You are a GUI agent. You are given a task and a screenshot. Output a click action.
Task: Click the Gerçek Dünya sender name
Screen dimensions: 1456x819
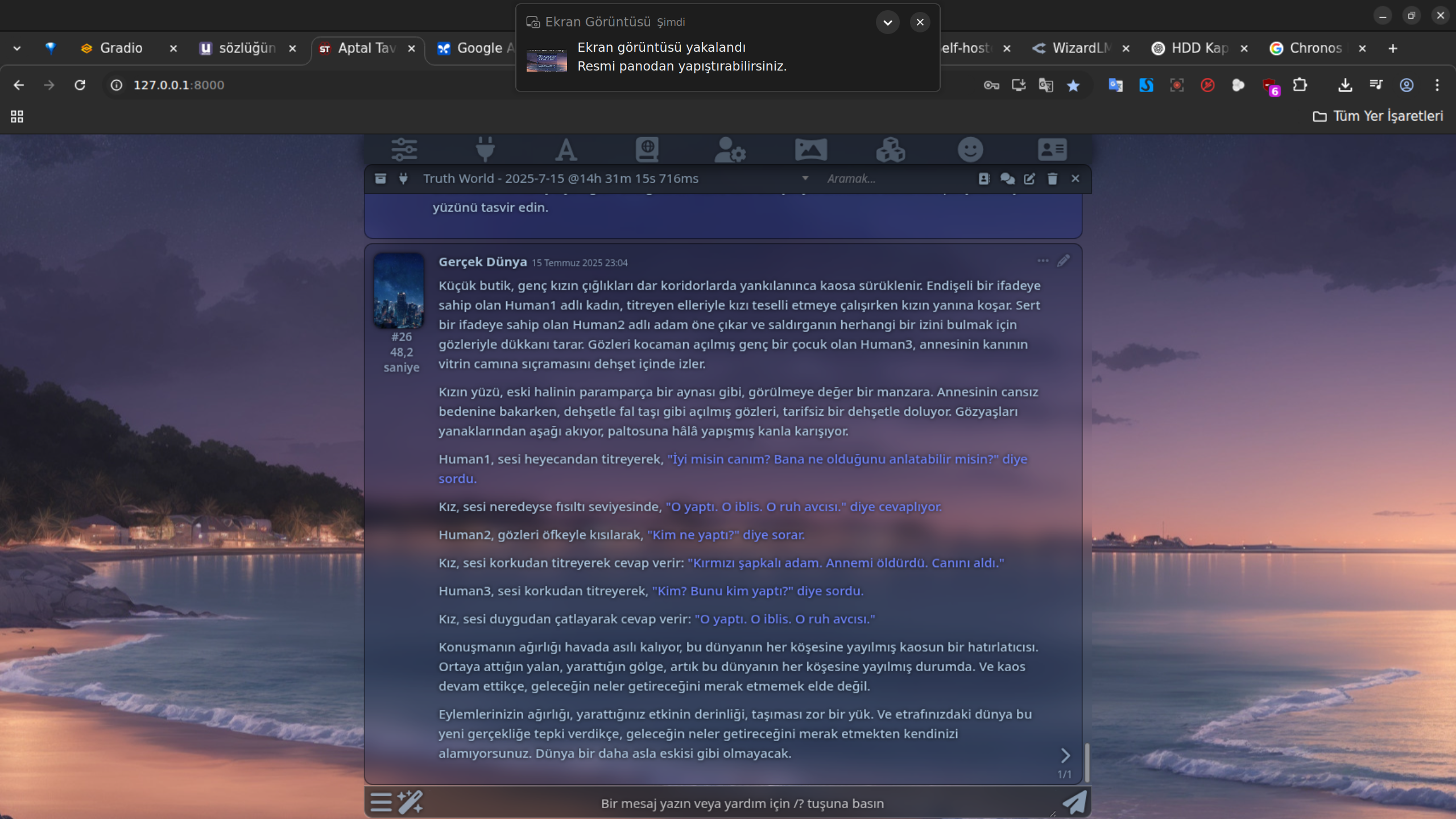(482, 262)
